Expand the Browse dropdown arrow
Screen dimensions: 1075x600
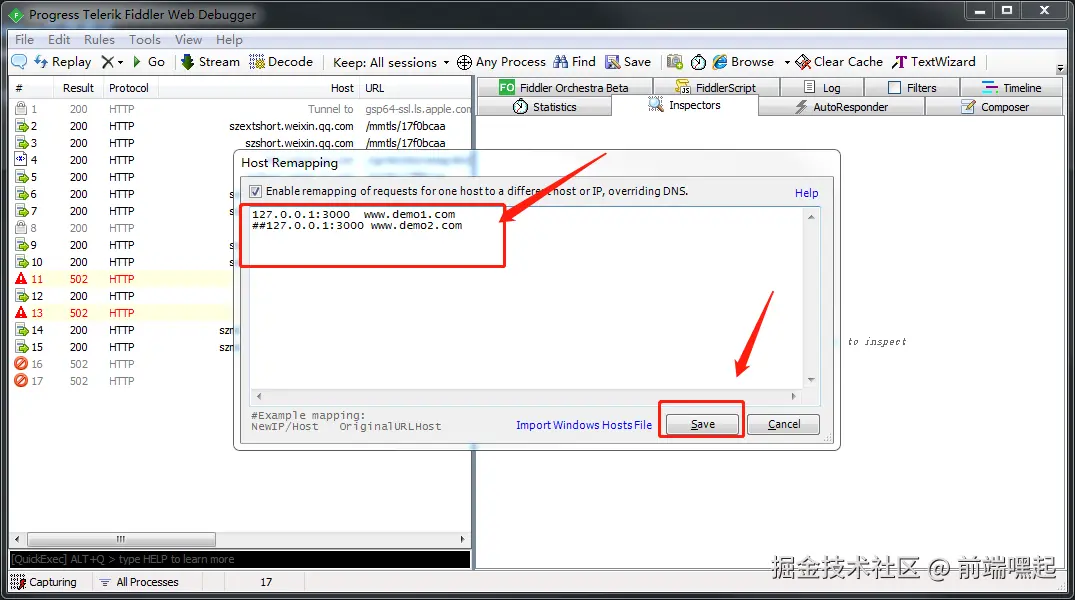[787, 62]
